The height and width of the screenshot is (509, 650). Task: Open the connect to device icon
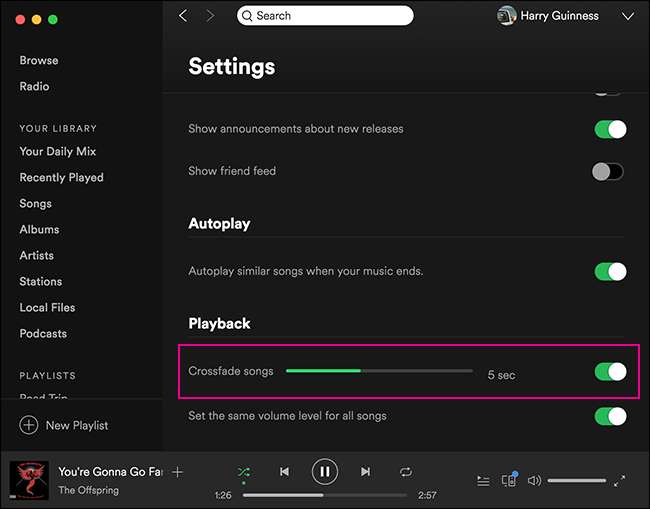[508, 481]
